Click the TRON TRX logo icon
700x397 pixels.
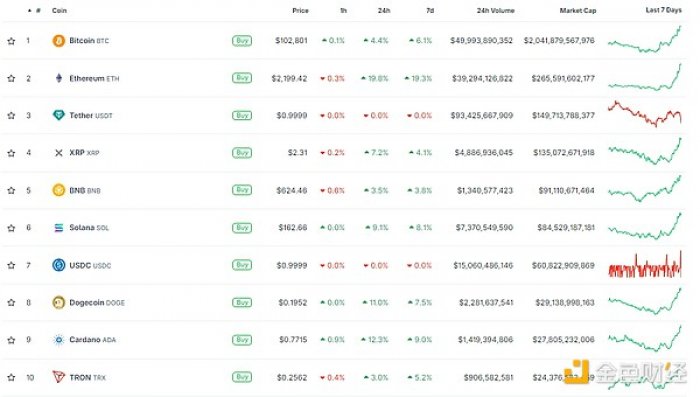58,377
